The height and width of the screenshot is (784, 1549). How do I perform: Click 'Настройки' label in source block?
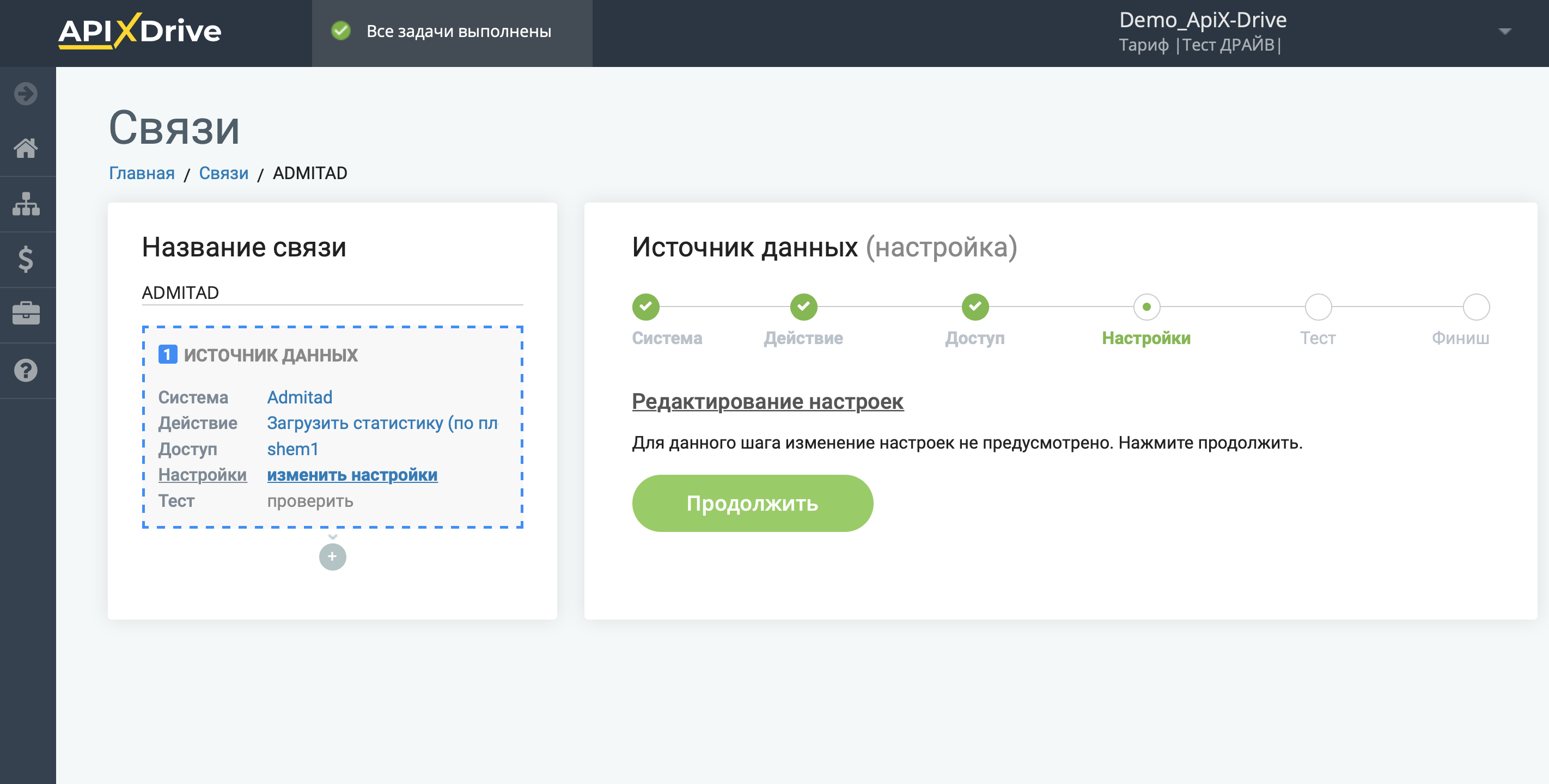tap(203, 475)
